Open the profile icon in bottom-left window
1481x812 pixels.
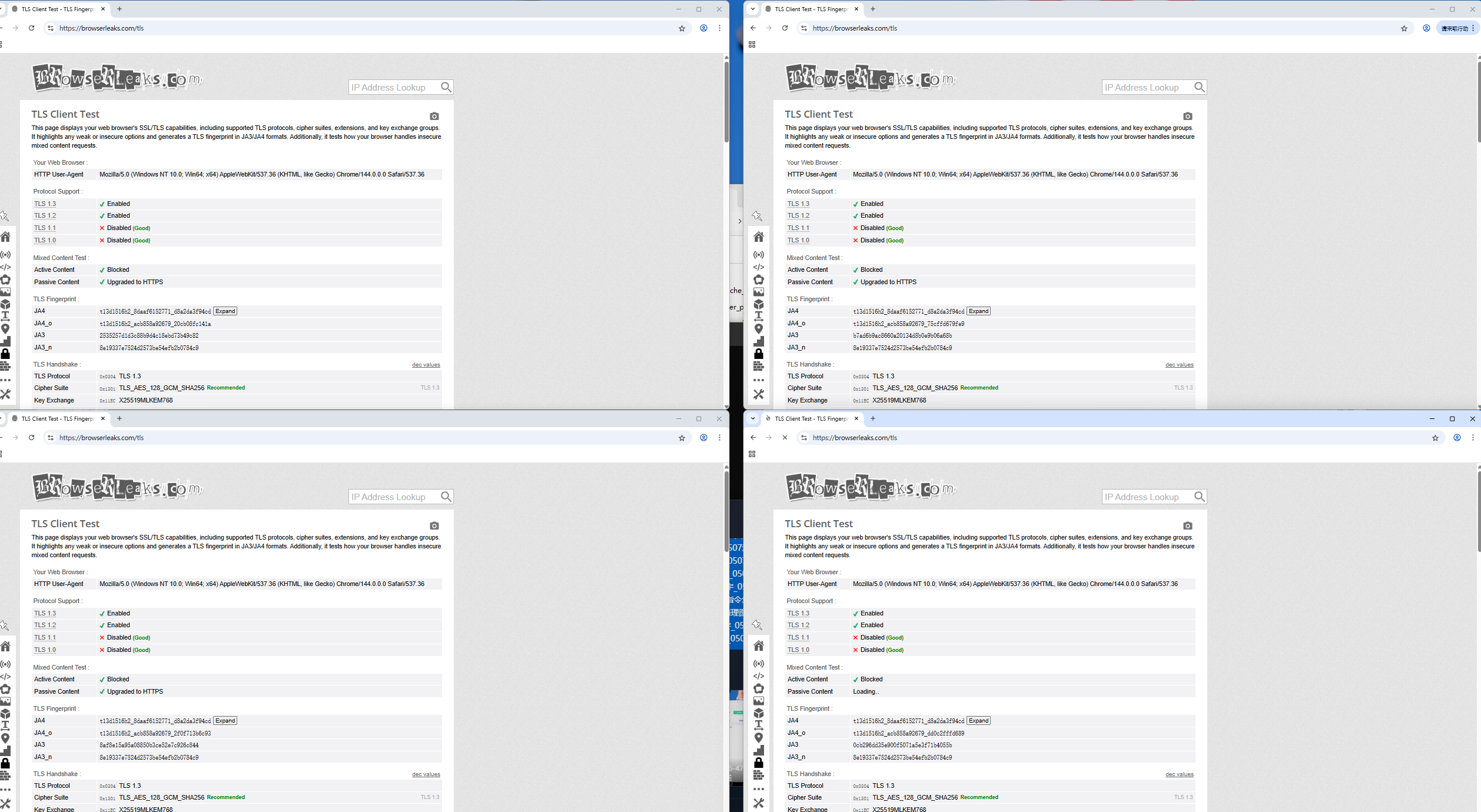703,438
